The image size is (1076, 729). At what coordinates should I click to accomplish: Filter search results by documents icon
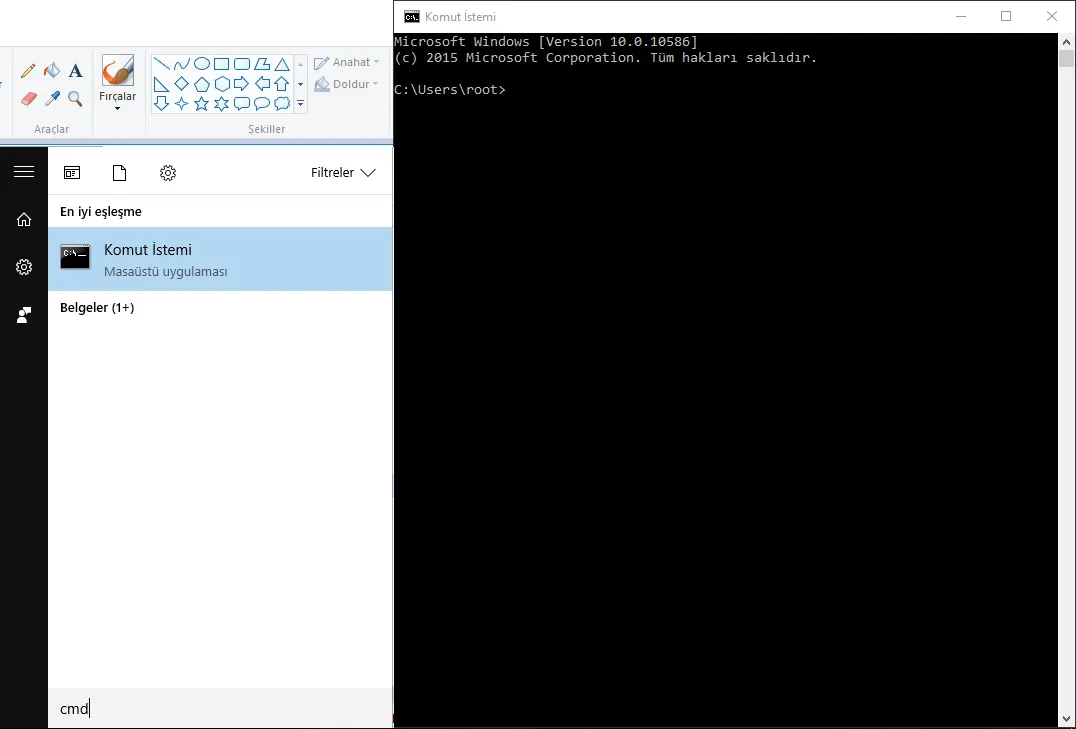pyautogui.click(x=119, y=172)
